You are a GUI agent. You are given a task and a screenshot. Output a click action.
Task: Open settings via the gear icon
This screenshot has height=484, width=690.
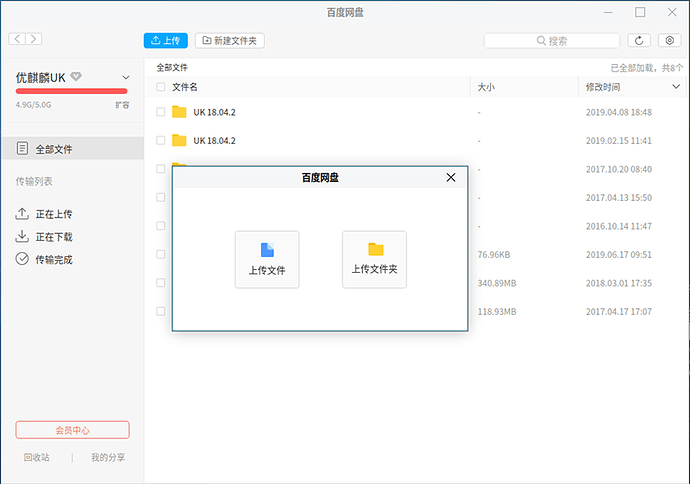click(x=670, y=40)
